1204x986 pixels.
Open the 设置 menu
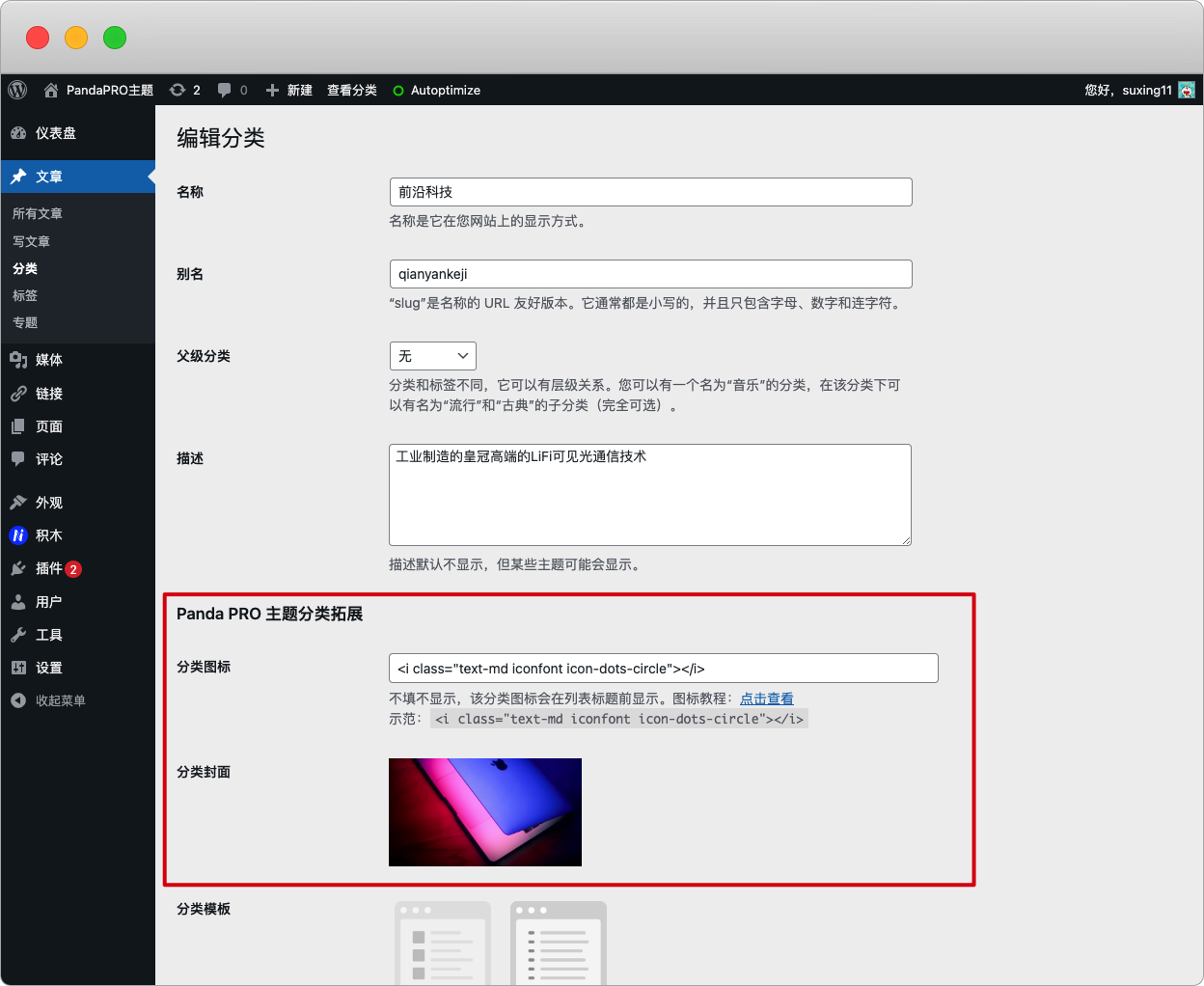(x=77, y=668)
